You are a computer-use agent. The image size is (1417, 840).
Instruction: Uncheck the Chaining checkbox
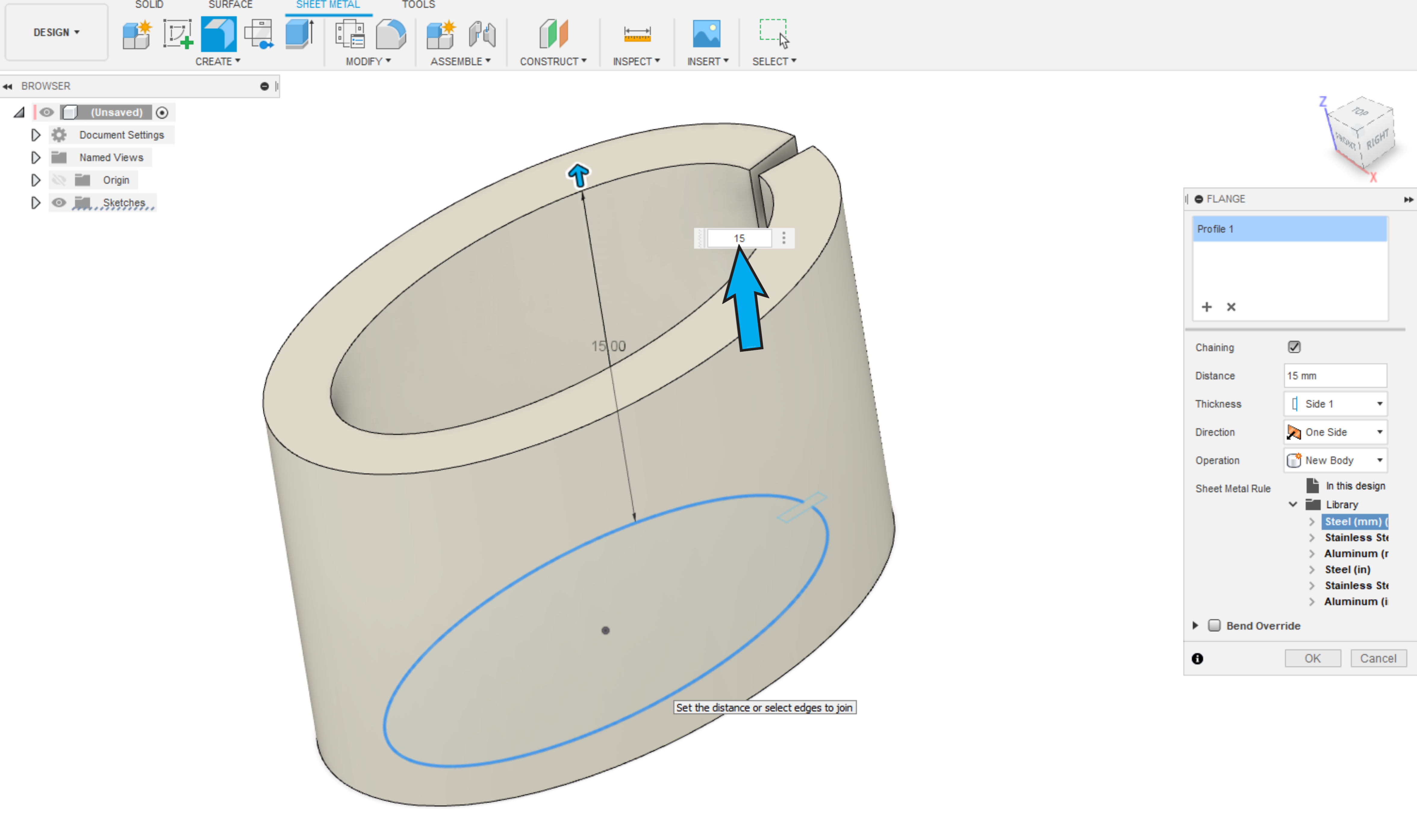point(1294,347)
